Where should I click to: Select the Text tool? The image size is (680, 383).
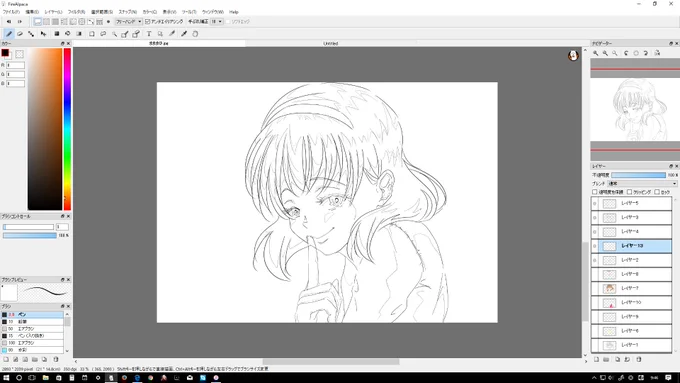[x=149, y=34]
